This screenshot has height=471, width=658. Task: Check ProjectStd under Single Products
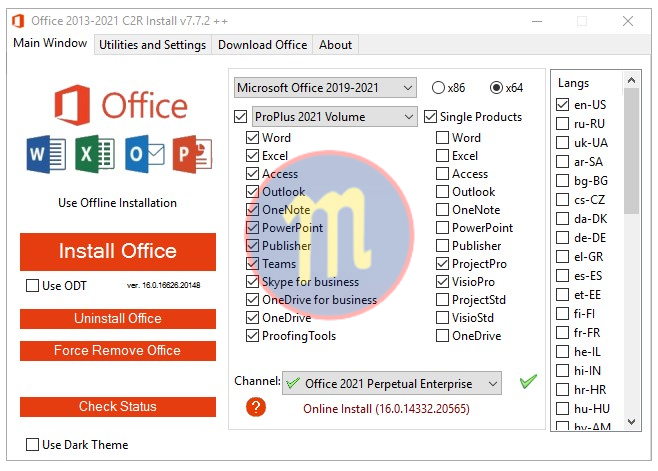pos(442,300)
